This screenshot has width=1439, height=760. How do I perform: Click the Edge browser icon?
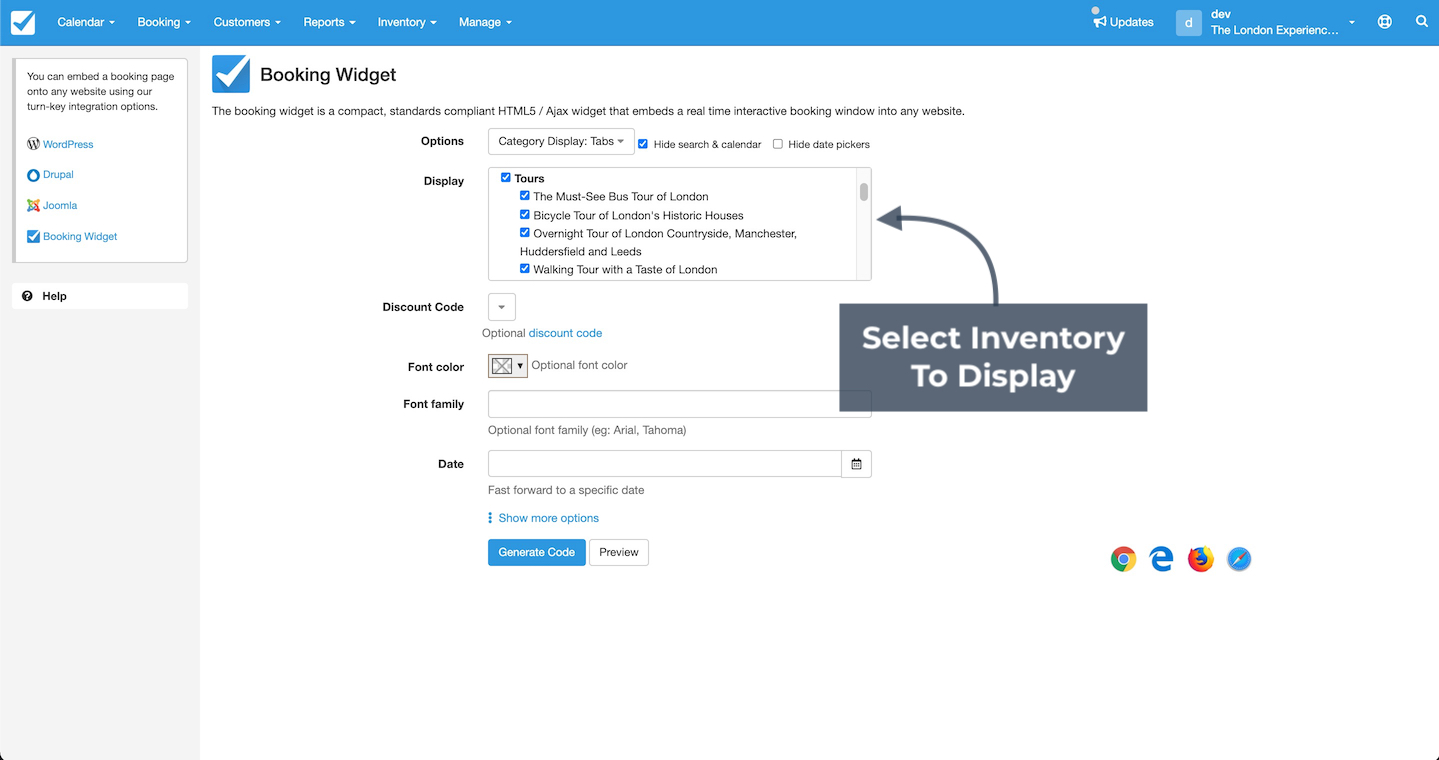1161,559
